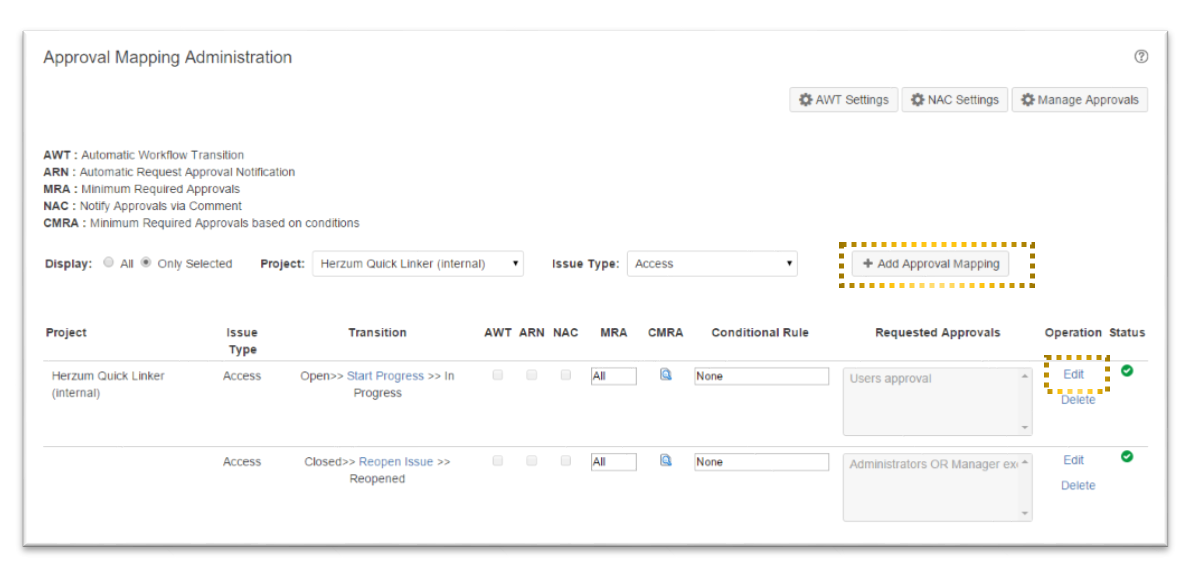Click green status check for Reopen Issue row
1181x570 pixels.
coord(1127,457)
